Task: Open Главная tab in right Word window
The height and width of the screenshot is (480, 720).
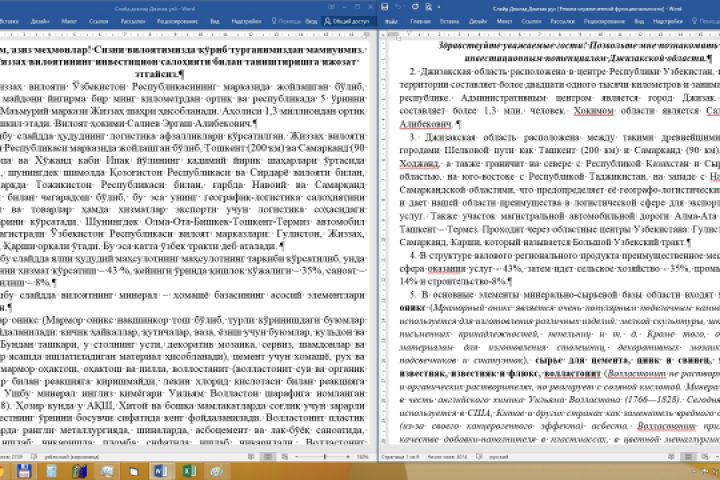Action: pos(420,21)
